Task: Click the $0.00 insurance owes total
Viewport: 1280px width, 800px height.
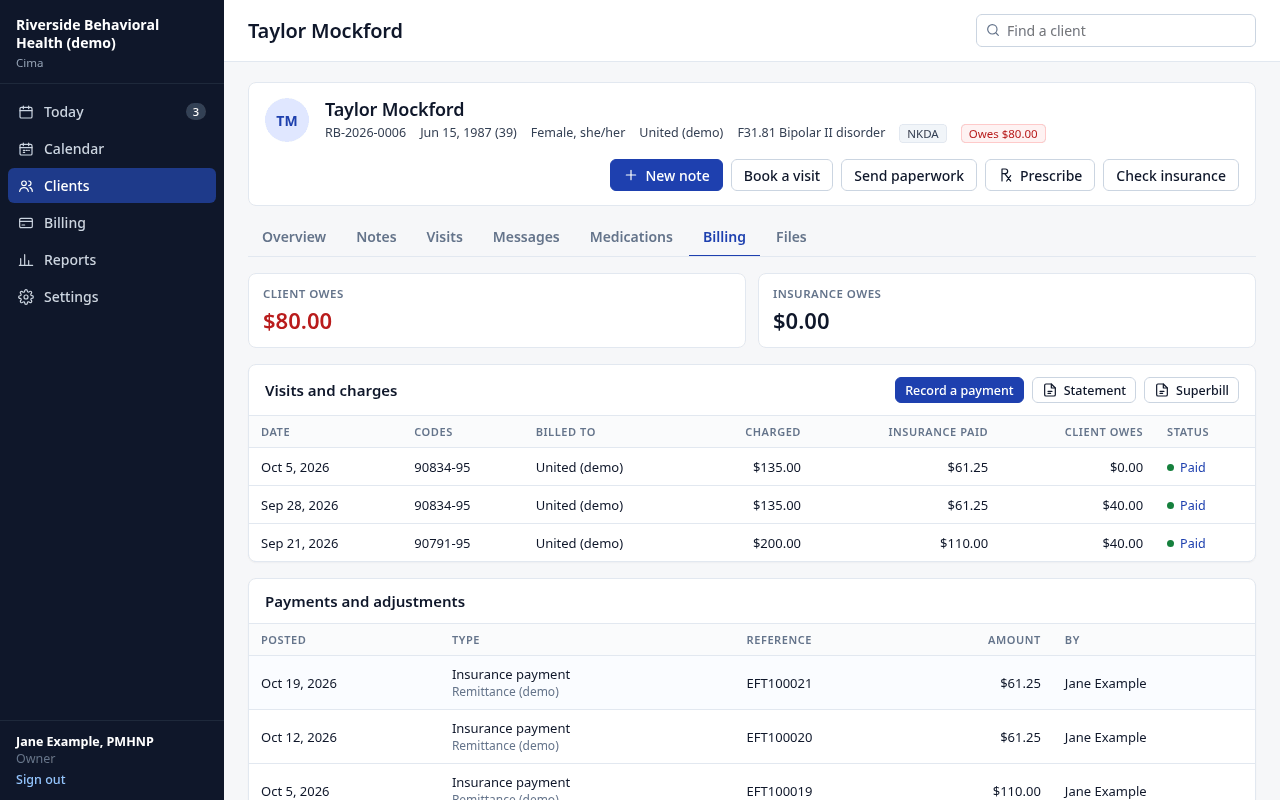Action: [801, 321]
